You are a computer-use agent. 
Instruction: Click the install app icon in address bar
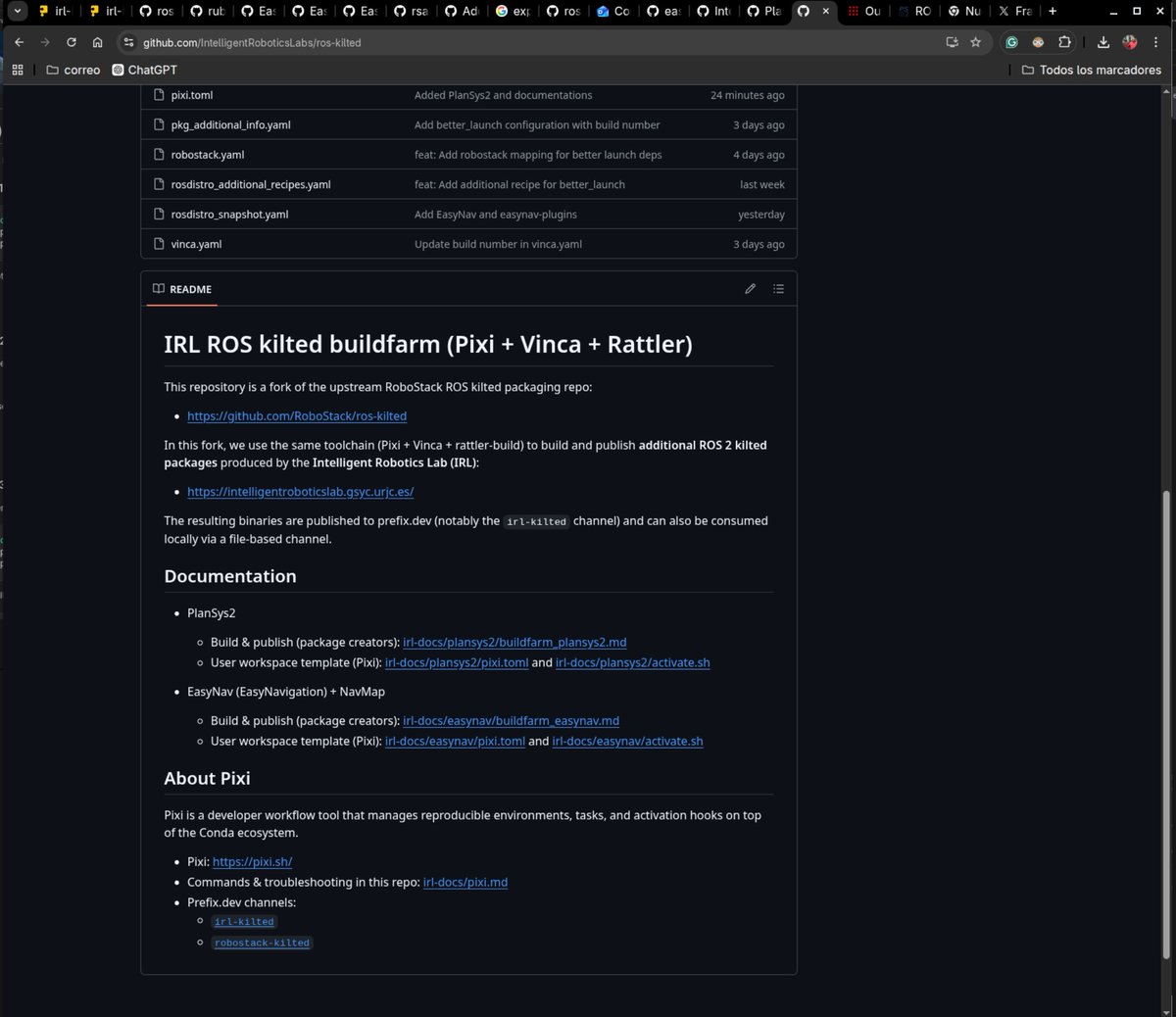pos(952,42)
